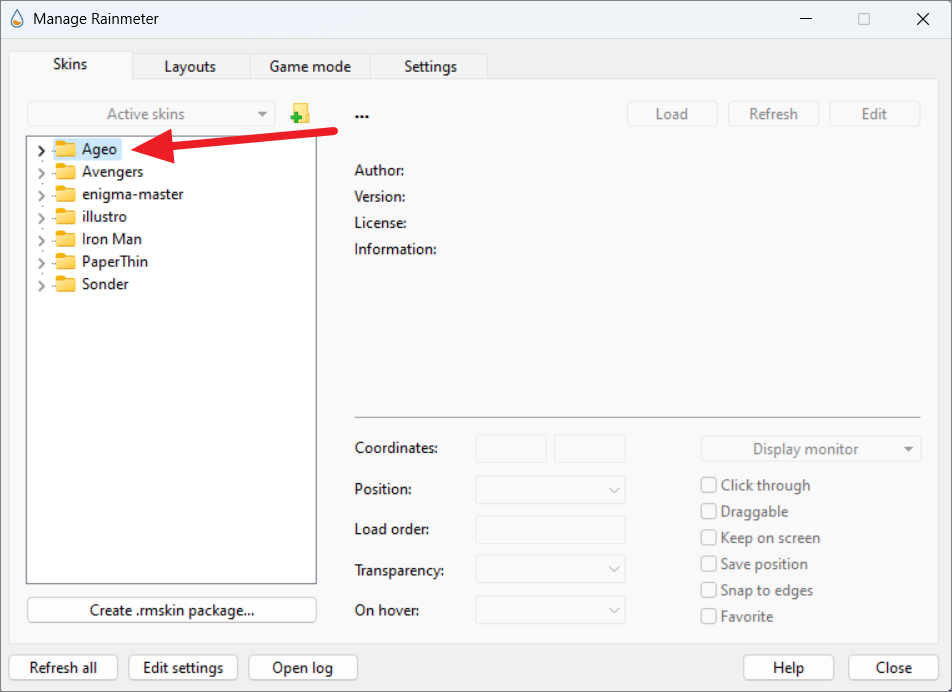Click the Edit button

874,114
